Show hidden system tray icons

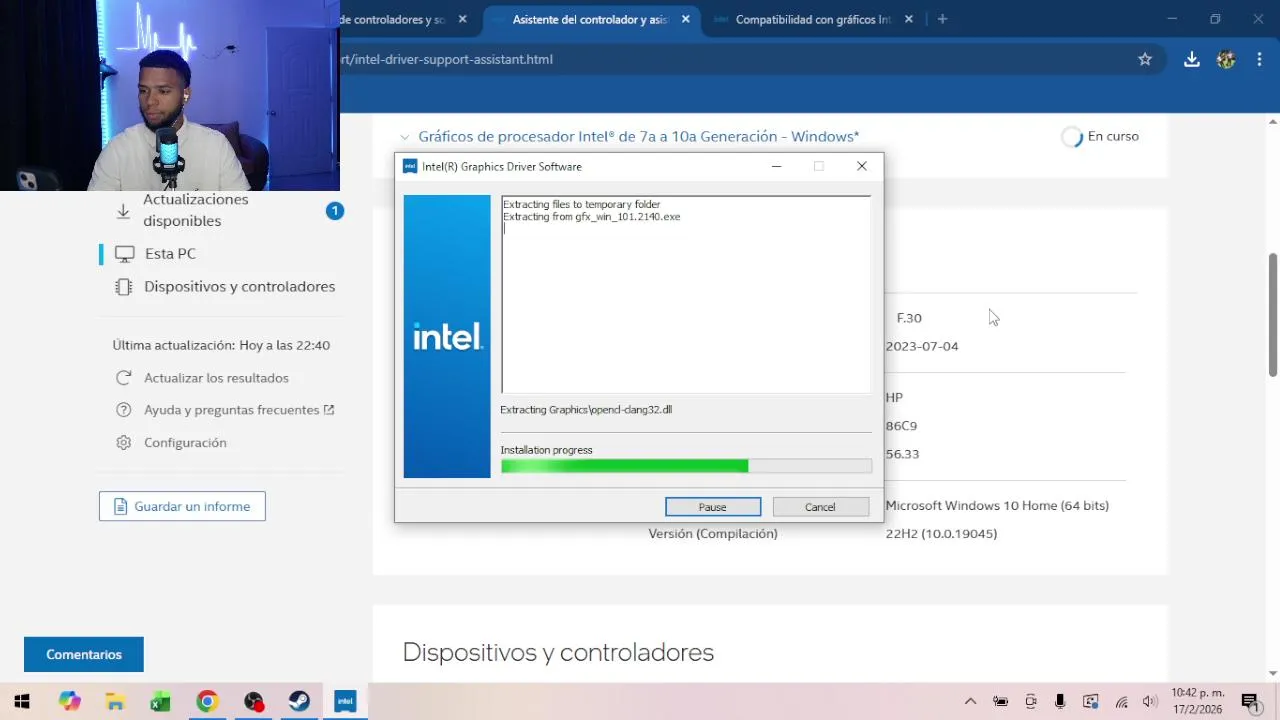(x=970, y=702)
